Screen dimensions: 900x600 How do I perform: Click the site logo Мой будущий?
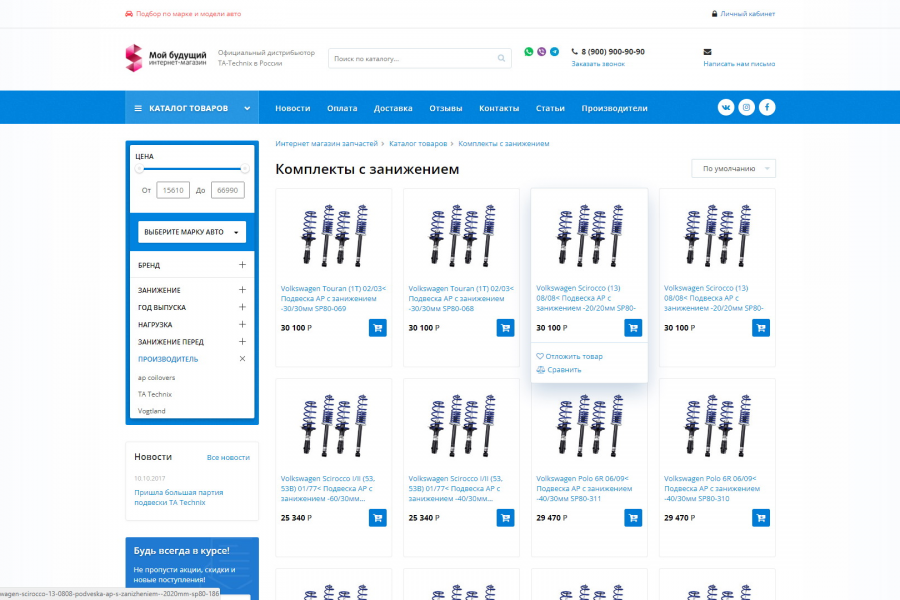point(166,58)
